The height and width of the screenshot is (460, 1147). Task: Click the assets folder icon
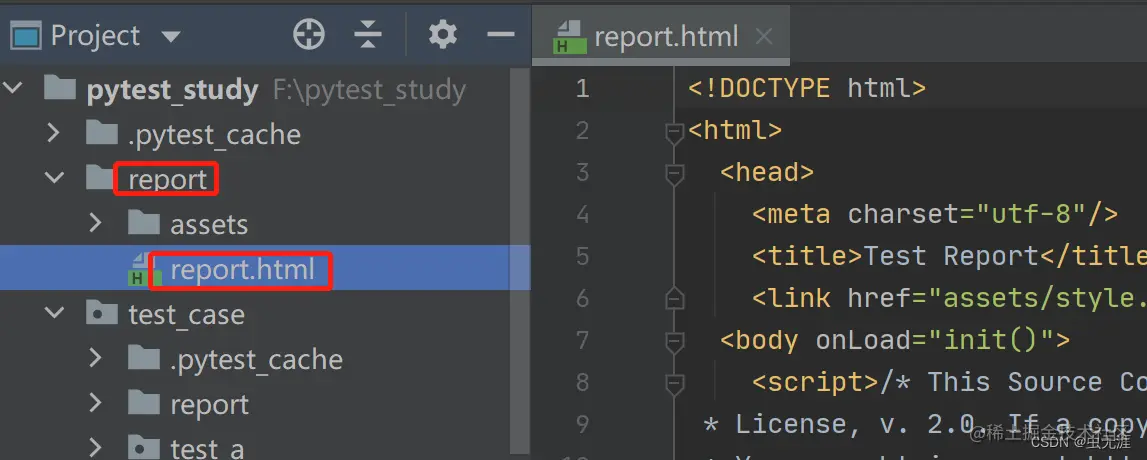(x=143, y=223)
